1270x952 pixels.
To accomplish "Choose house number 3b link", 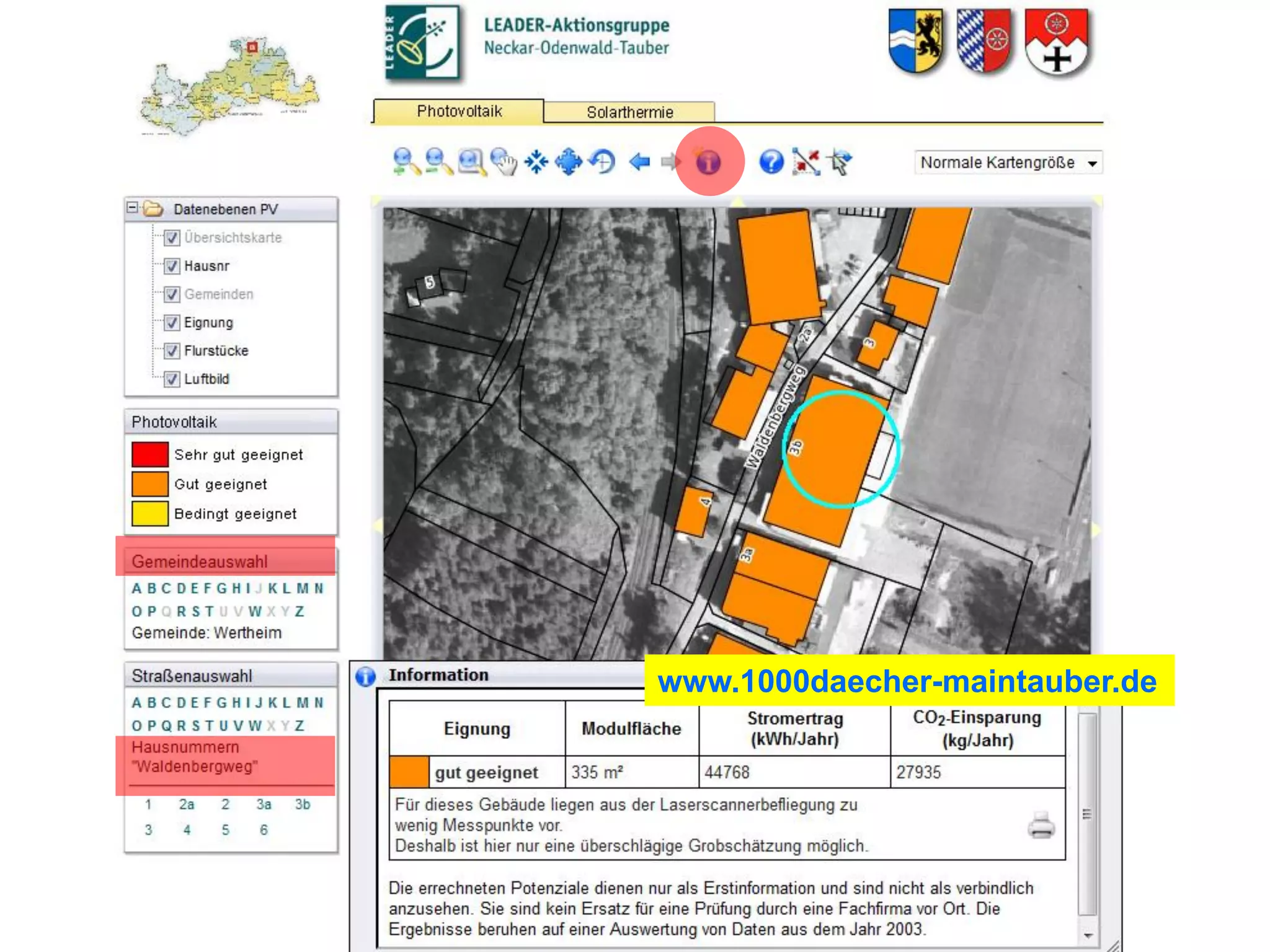I will (x=302, y=804).
